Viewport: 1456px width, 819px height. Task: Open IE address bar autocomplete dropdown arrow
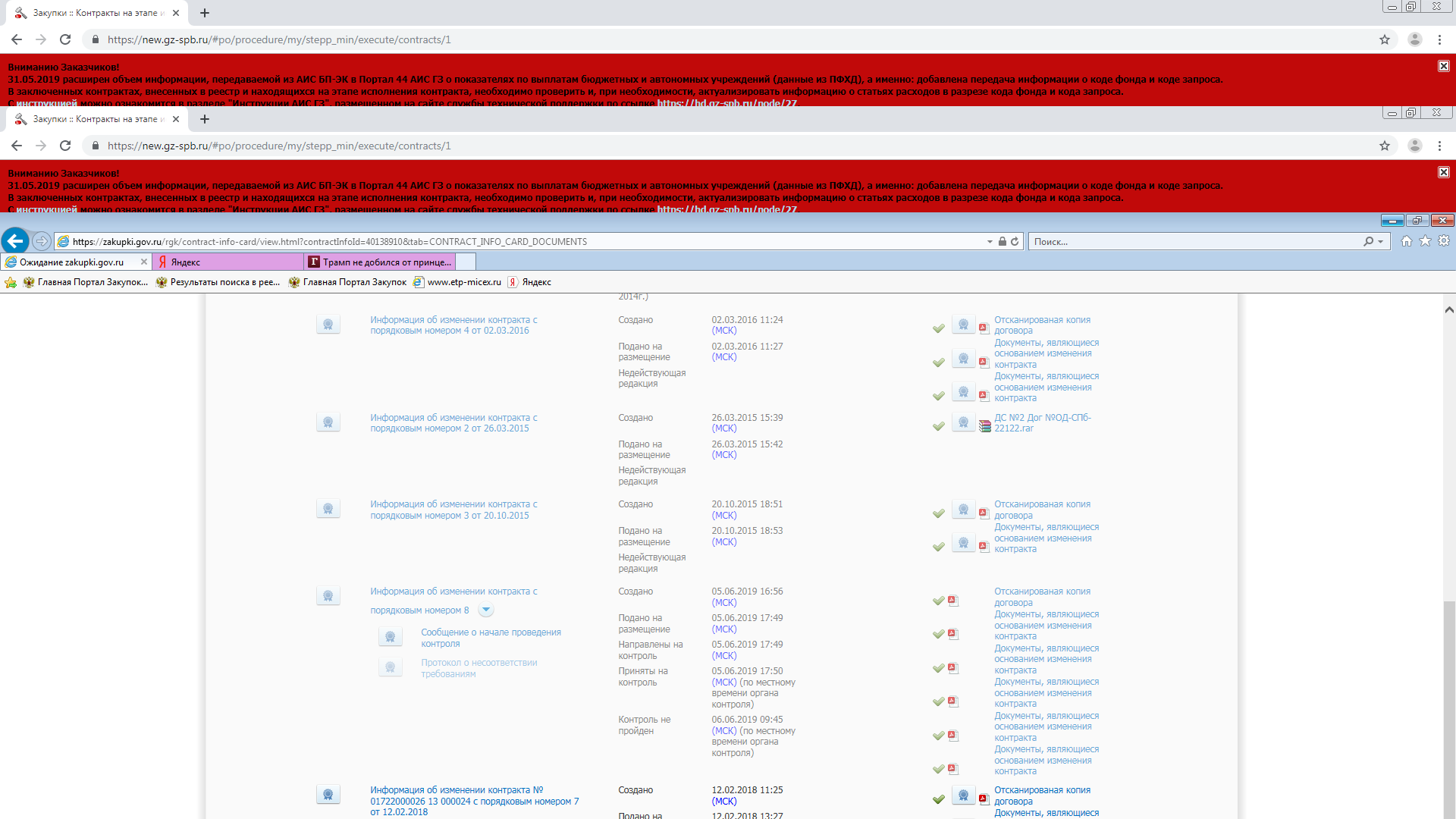pyautogui.click(x=990, y=242)
